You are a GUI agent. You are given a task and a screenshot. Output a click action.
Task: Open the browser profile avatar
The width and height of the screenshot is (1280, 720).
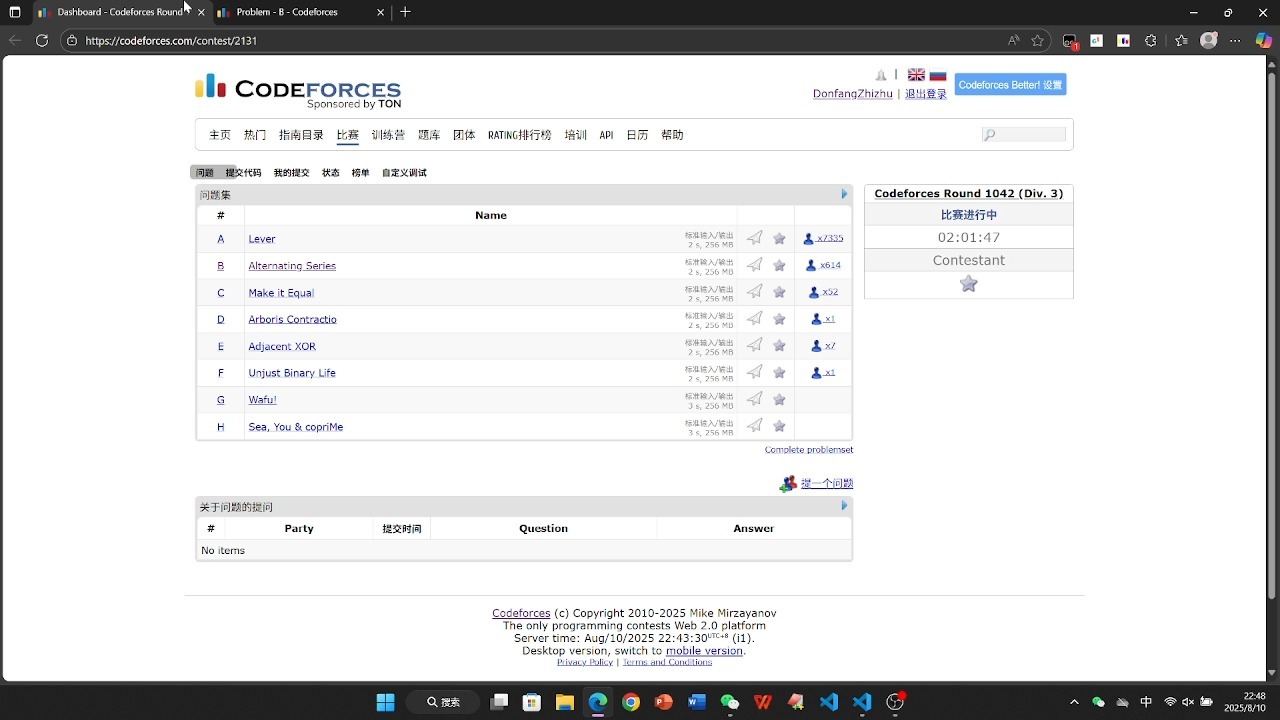click(1209, 41)
